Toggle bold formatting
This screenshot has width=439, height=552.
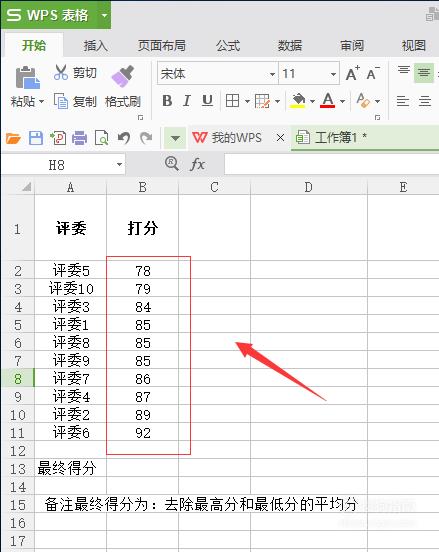(167, 101)
